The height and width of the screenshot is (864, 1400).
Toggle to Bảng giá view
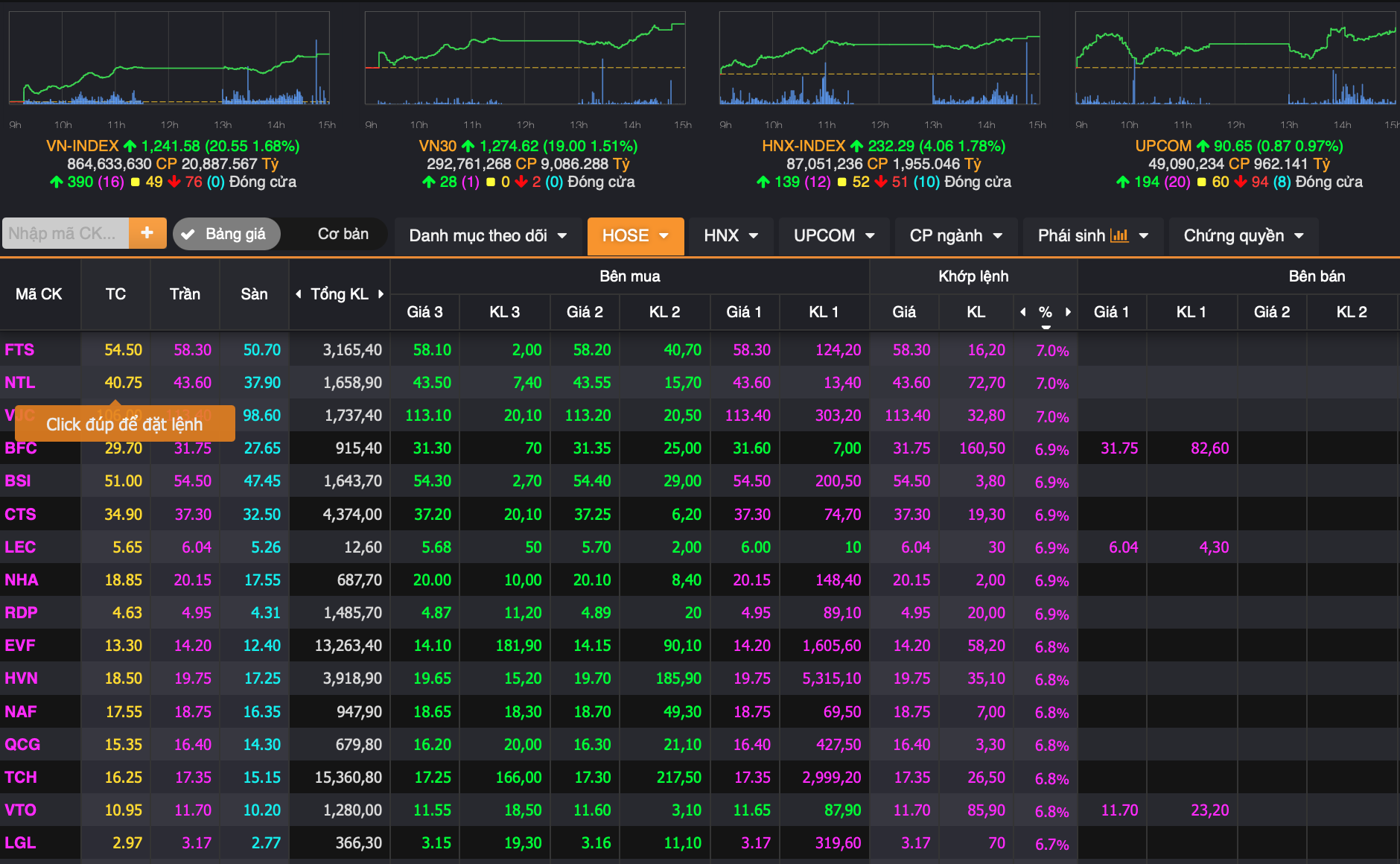pyautogui.click(x=226, y=234)
